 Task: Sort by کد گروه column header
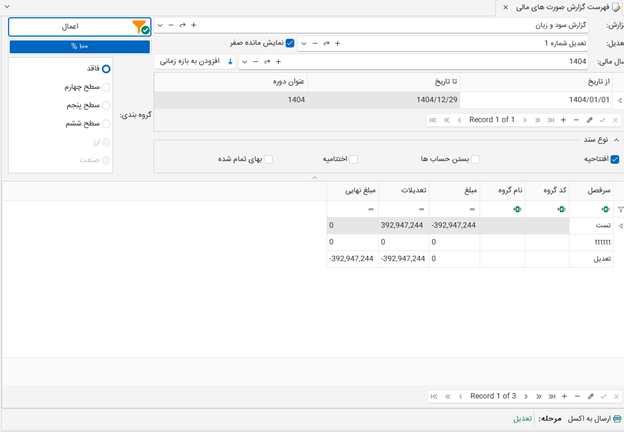(547, 191)
